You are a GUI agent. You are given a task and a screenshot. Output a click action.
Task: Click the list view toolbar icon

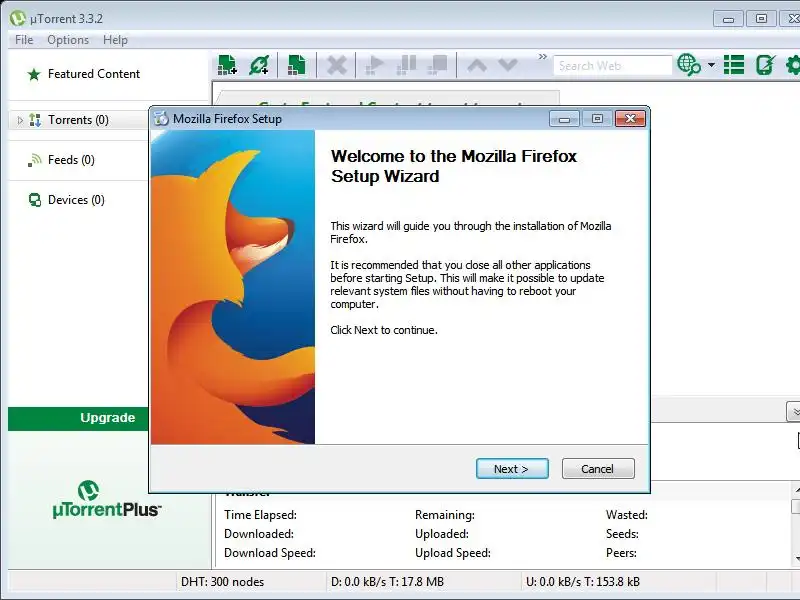734,65
